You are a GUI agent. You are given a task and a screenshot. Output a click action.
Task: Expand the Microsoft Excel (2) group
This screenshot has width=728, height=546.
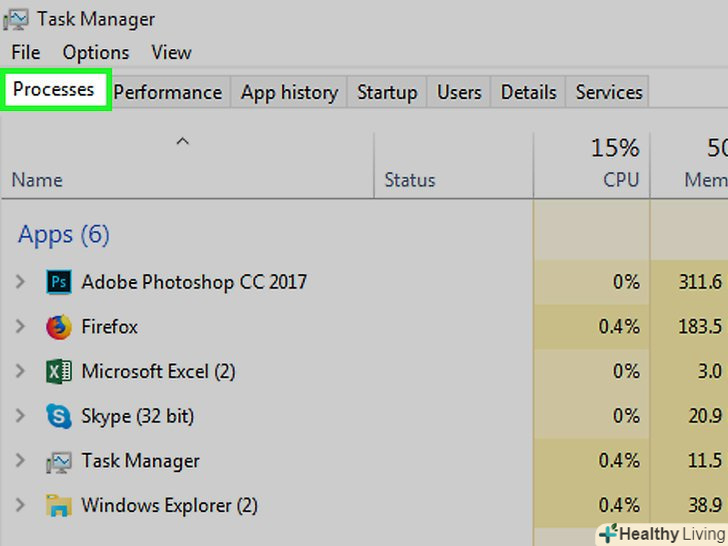(20, 372)
